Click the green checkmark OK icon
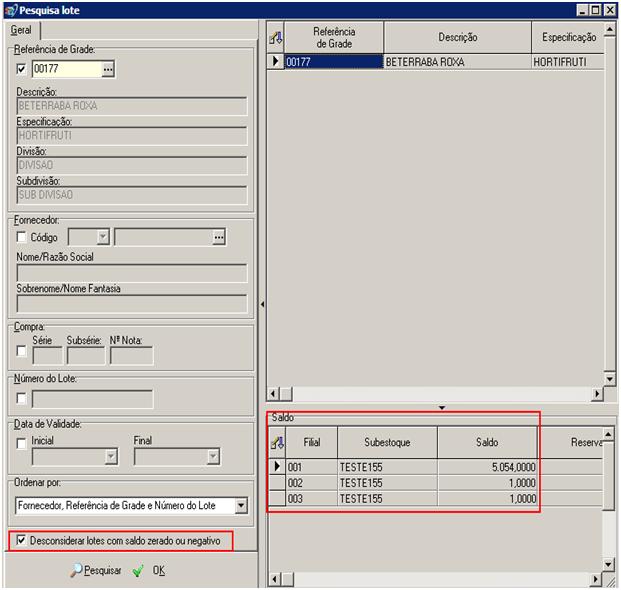 pyautogui.click(x=138, y=570)
